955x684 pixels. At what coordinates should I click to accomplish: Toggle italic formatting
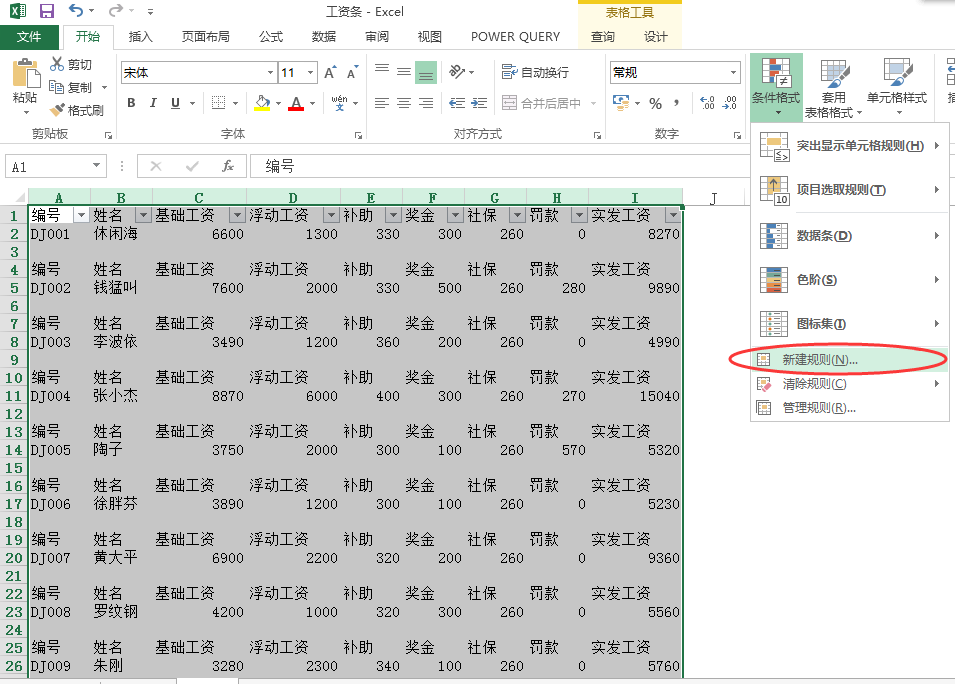tap(153, 103)
